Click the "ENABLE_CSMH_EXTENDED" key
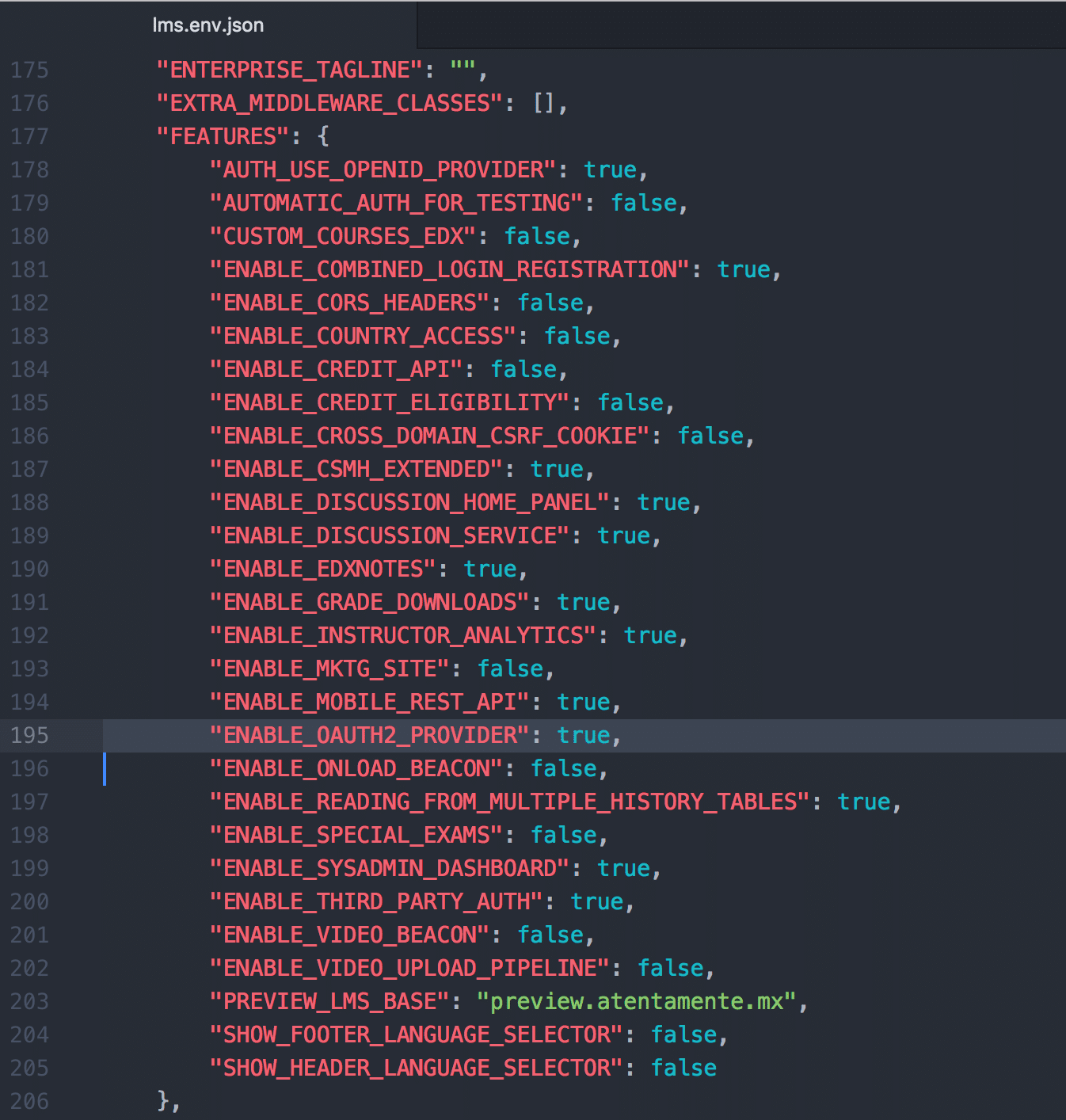Screen dimensions: 1066x1120 (357, 469)
